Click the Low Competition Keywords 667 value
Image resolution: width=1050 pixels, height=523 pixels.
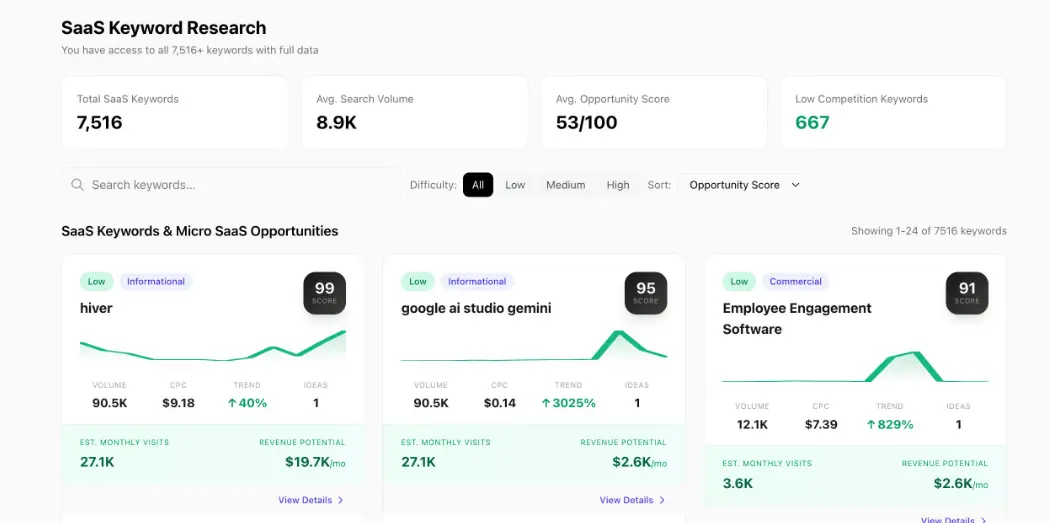coord(812,123)
